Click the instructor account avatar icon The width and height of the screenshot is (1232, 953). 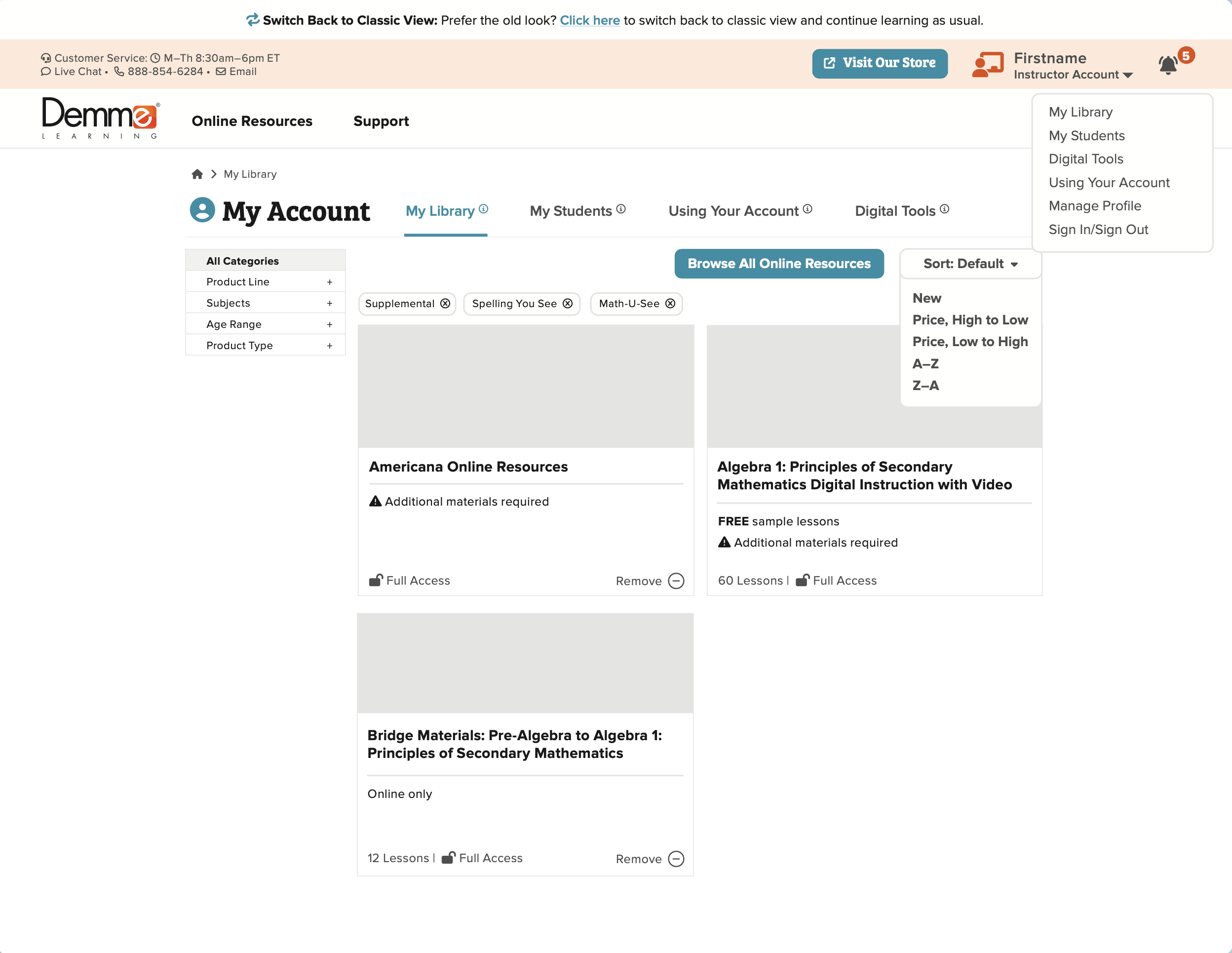(x=988, y=64)
